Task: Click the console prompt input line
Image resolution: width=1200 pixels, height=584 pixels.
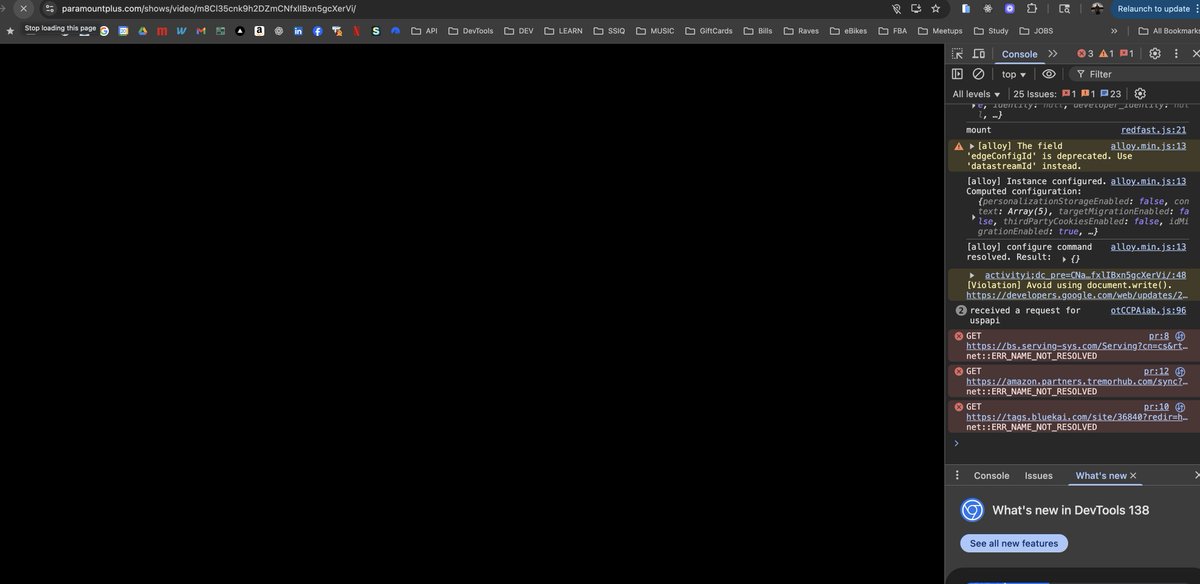Action: click(x=1075, y=442)
